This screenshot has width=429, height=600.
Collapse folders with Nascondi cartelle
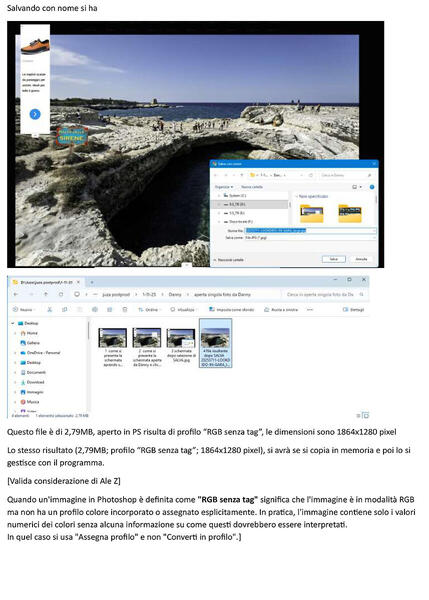pyautogui.click(x=229, y=260)
